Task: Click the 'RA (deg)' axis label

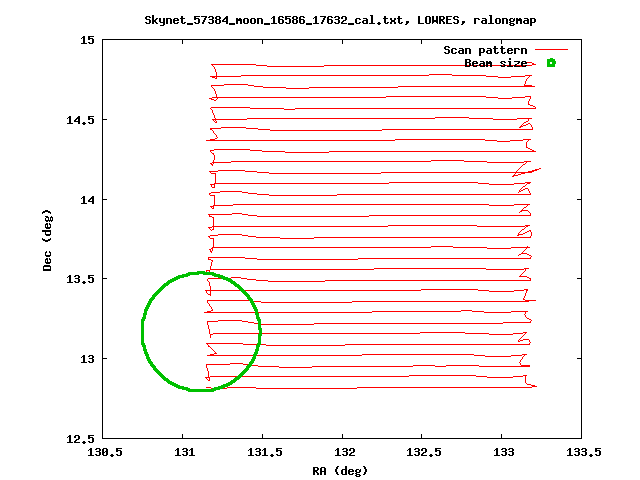Action: [340, 471]
